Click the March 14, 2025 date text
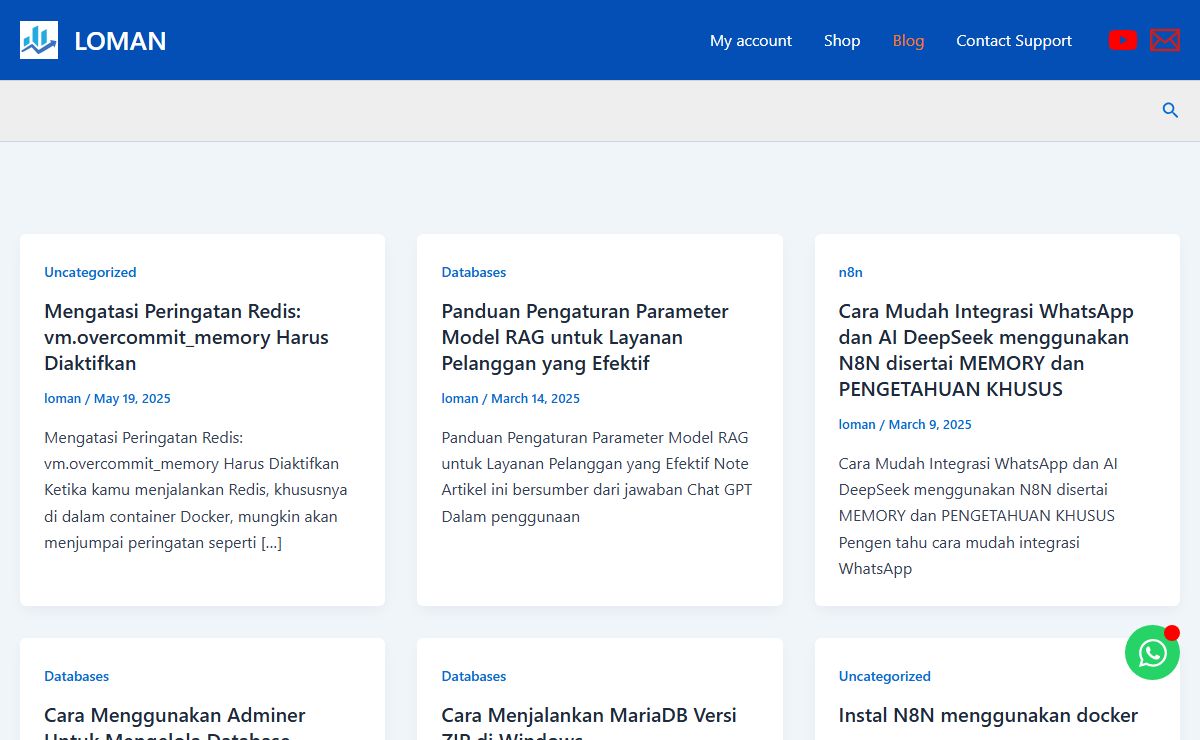Image resolution: width=1200 pixels, height=740 pixels. [x=535, y=398]
